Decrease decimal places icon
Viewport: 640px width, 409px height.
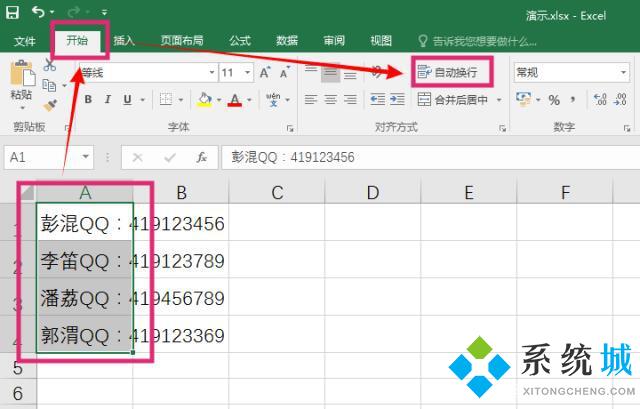click(620, 99)
